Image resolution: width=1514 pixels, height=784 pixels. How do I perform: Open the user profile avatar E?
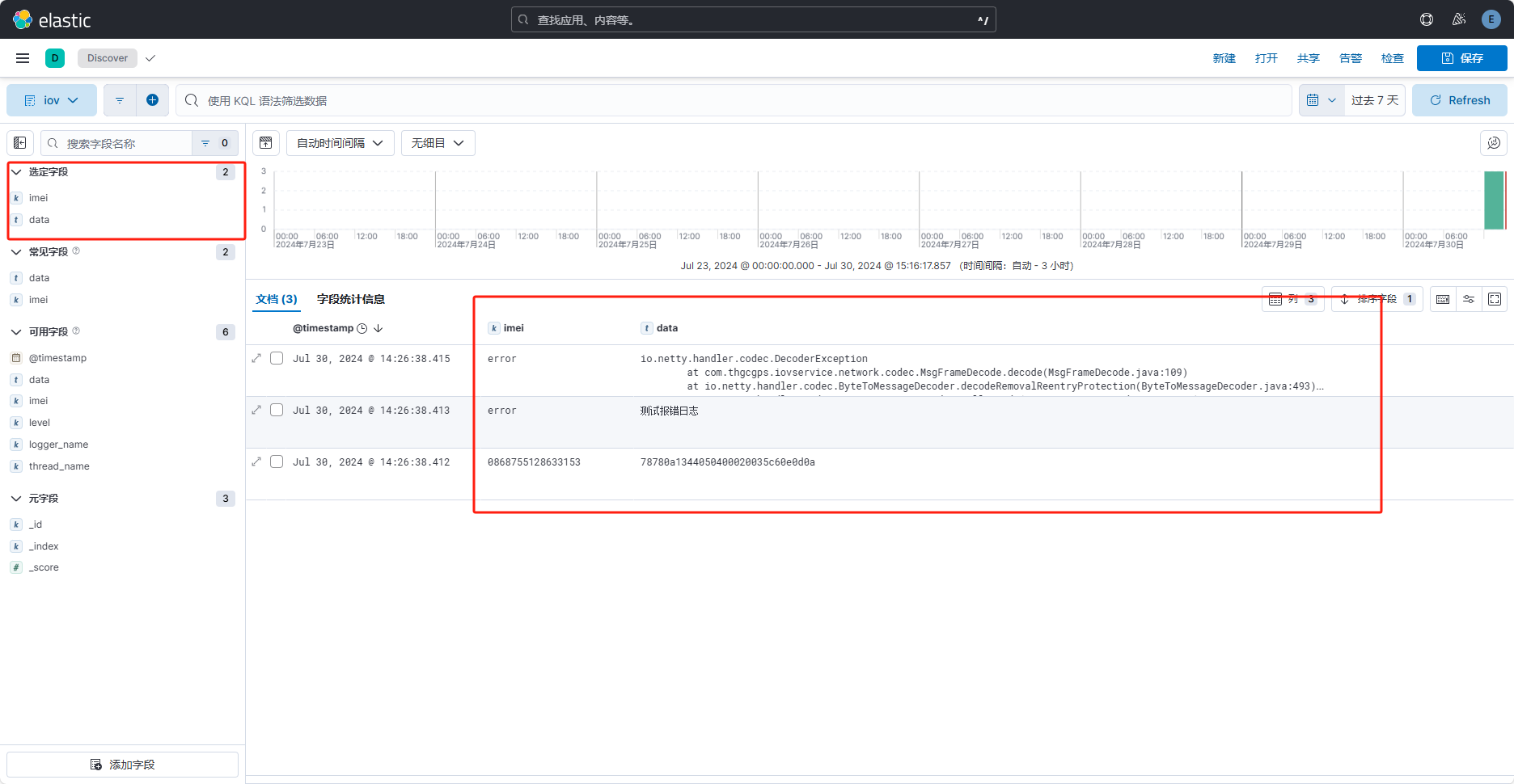point(1491,19)
